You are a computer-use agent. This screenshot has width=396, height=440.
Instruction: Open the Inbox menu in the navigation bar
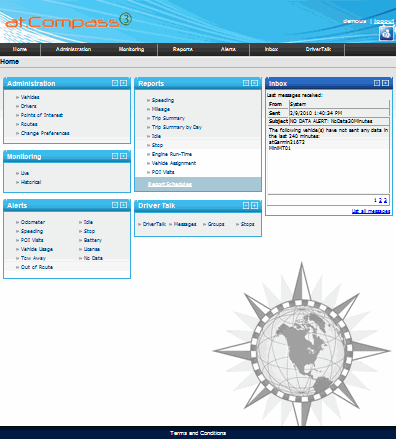click(x=271, y=49)
